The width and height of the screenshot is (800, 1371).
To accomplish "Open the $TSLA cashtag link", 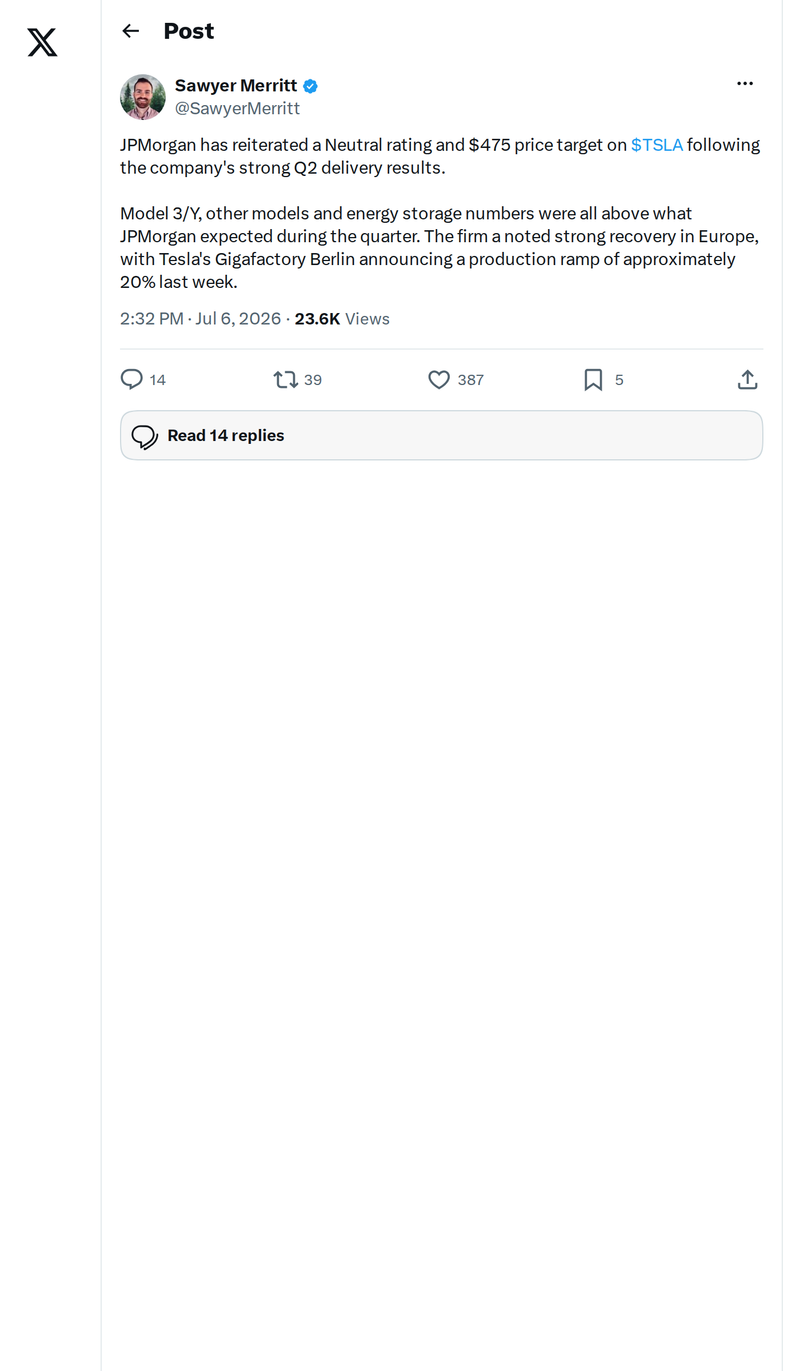I will pos(657,145).
